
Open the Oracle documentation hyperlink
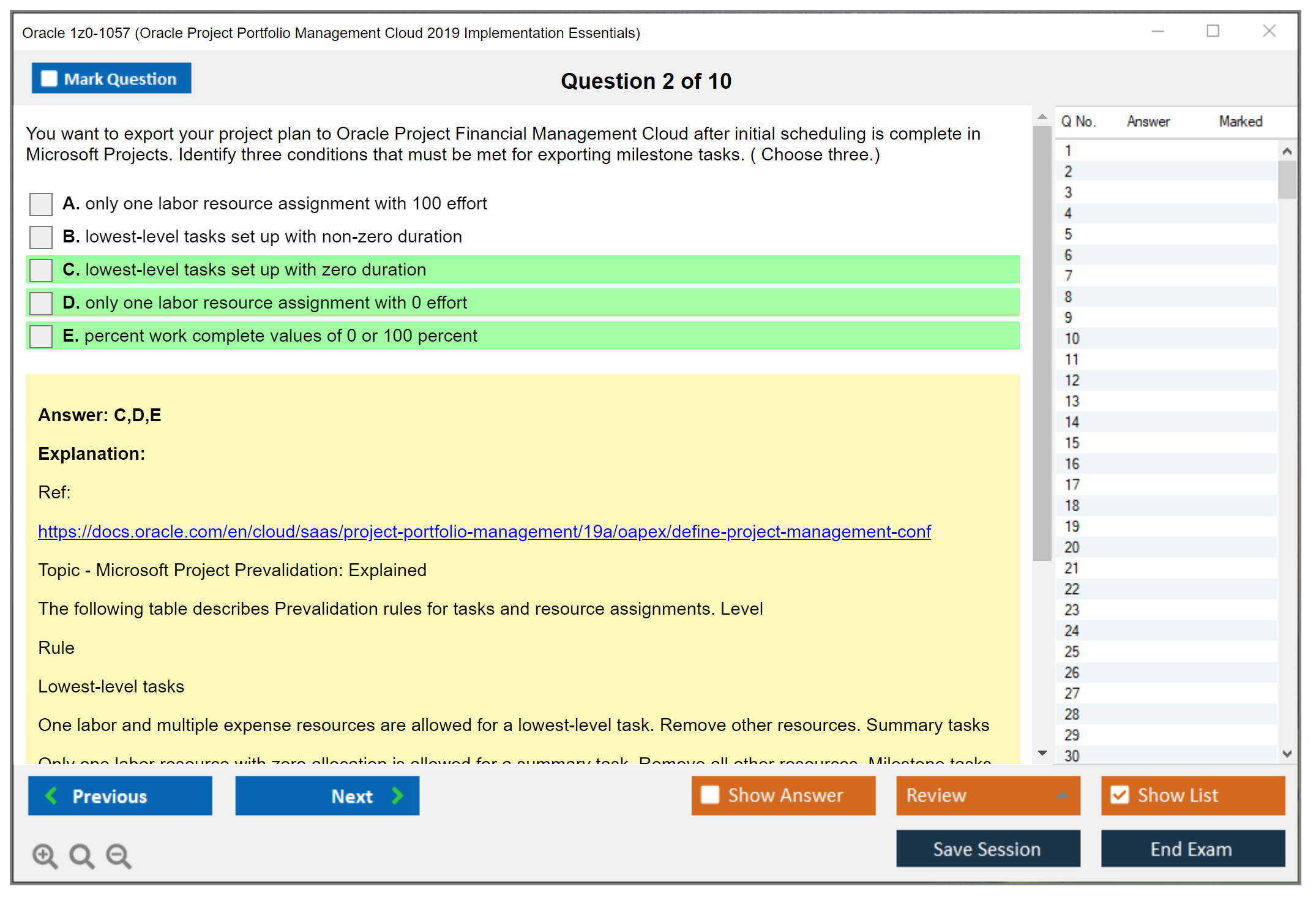pos(484,531)
